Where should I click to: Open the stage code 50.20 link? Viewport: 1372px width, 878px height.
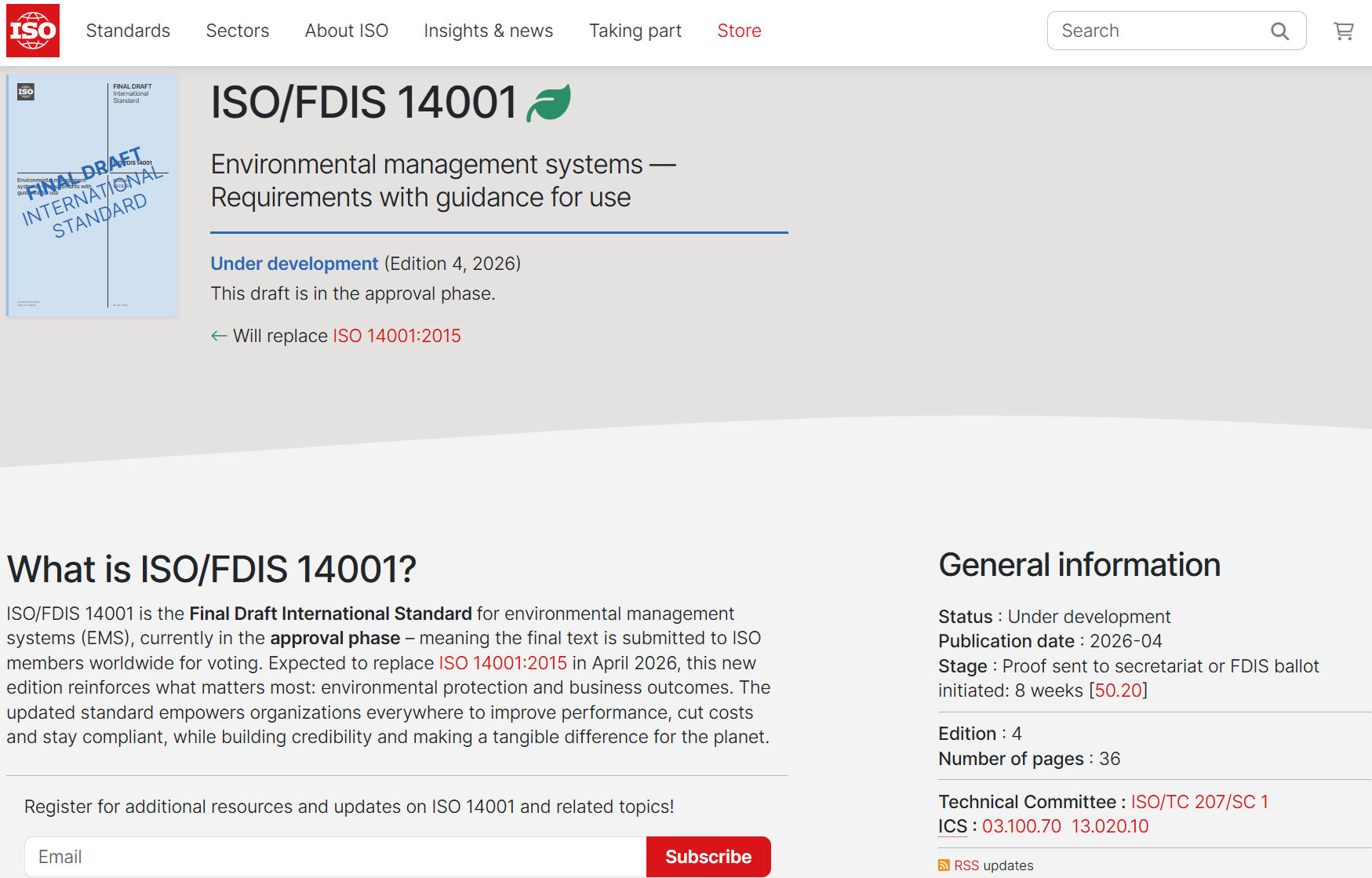[1118, 690]
